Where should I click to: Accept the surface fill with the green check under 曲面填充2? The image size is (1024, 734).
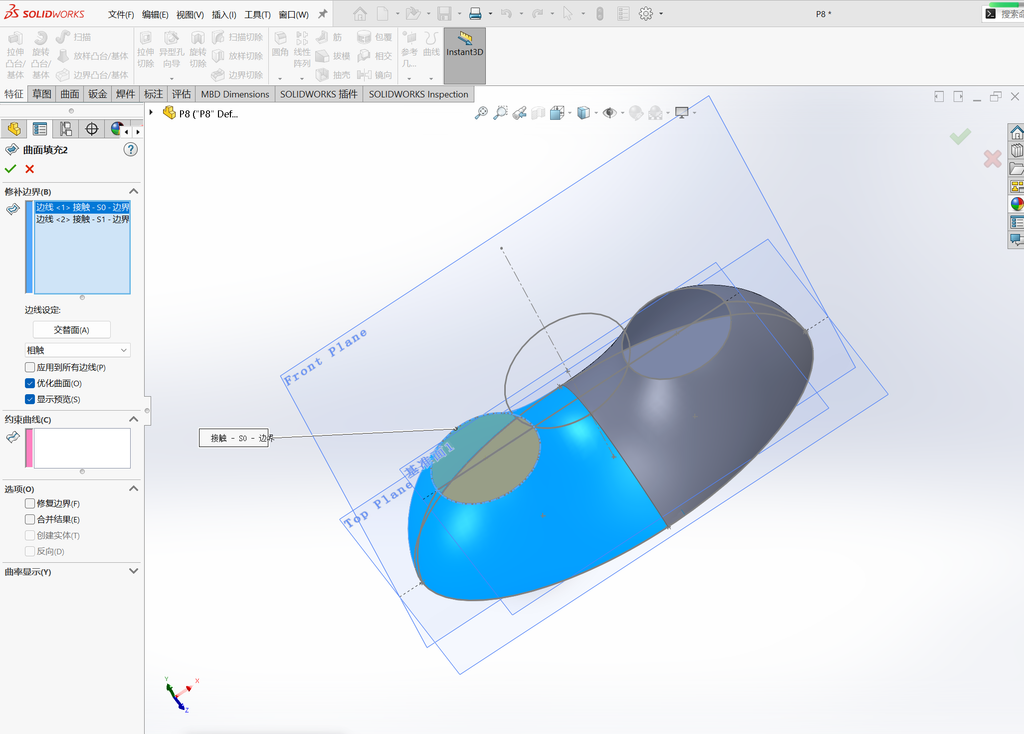[x=10, y=169]
